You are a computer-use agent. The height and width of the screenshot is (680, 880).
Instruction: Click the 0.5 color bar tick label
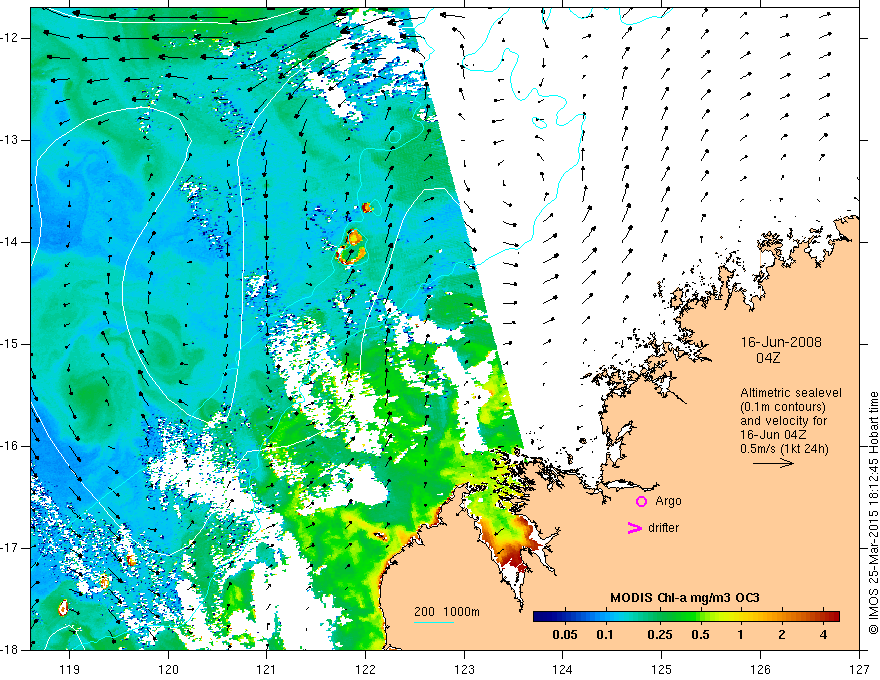coord(700,635)
